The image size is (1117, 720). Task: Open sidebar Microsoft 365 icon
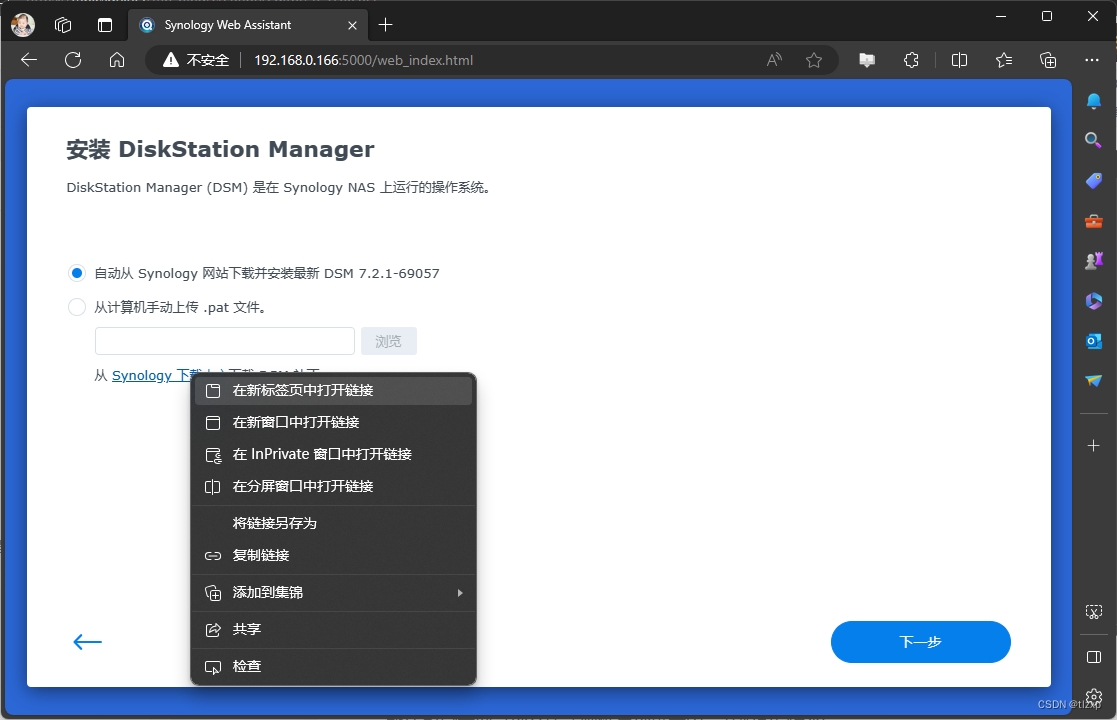(x=1093, y=301)
